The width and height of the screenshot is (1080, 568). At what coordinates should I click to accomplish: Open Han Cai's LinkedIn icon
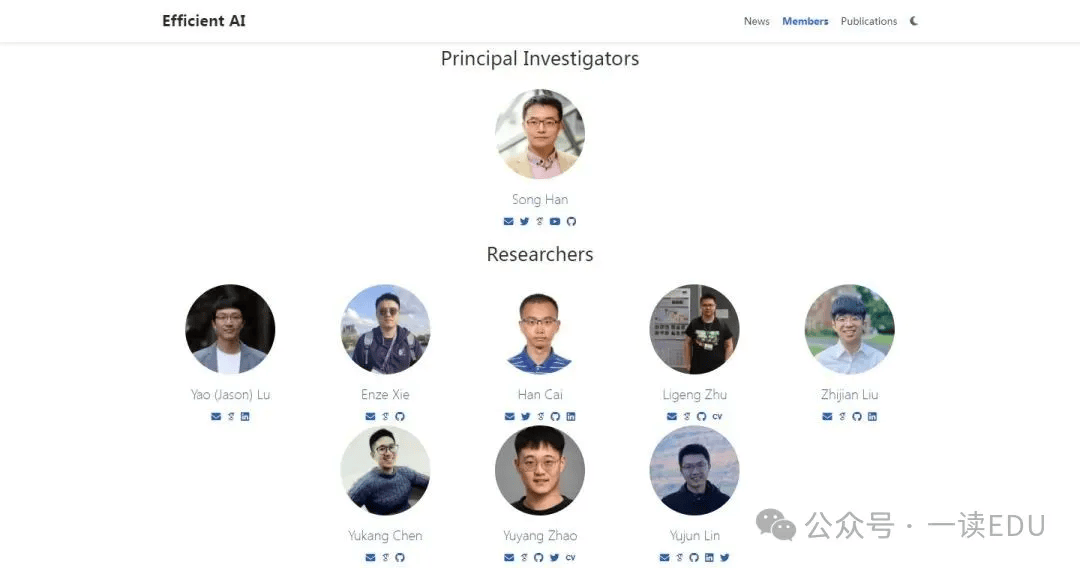571,417
